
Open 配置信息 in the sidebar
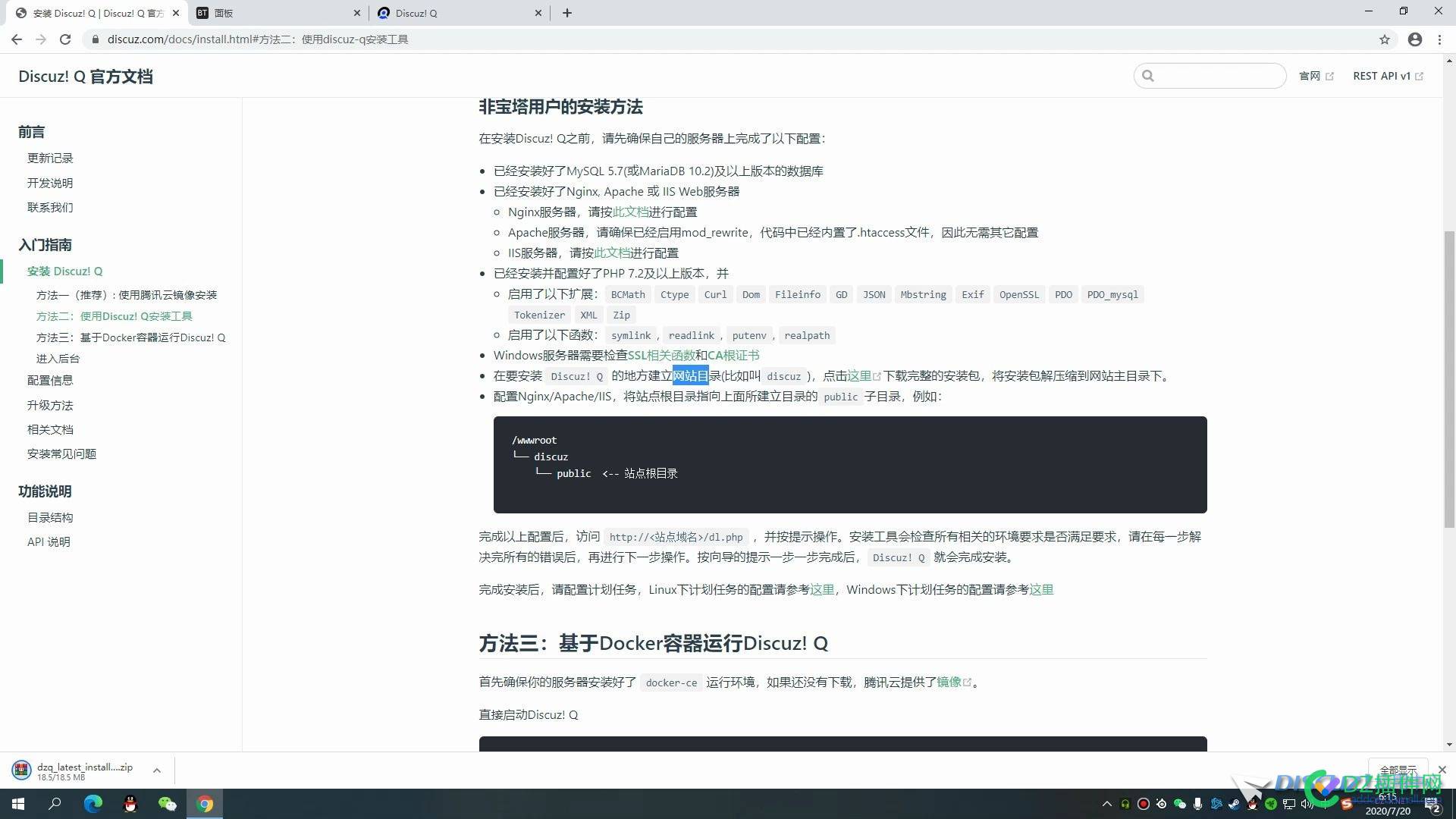tap(50, 380)
